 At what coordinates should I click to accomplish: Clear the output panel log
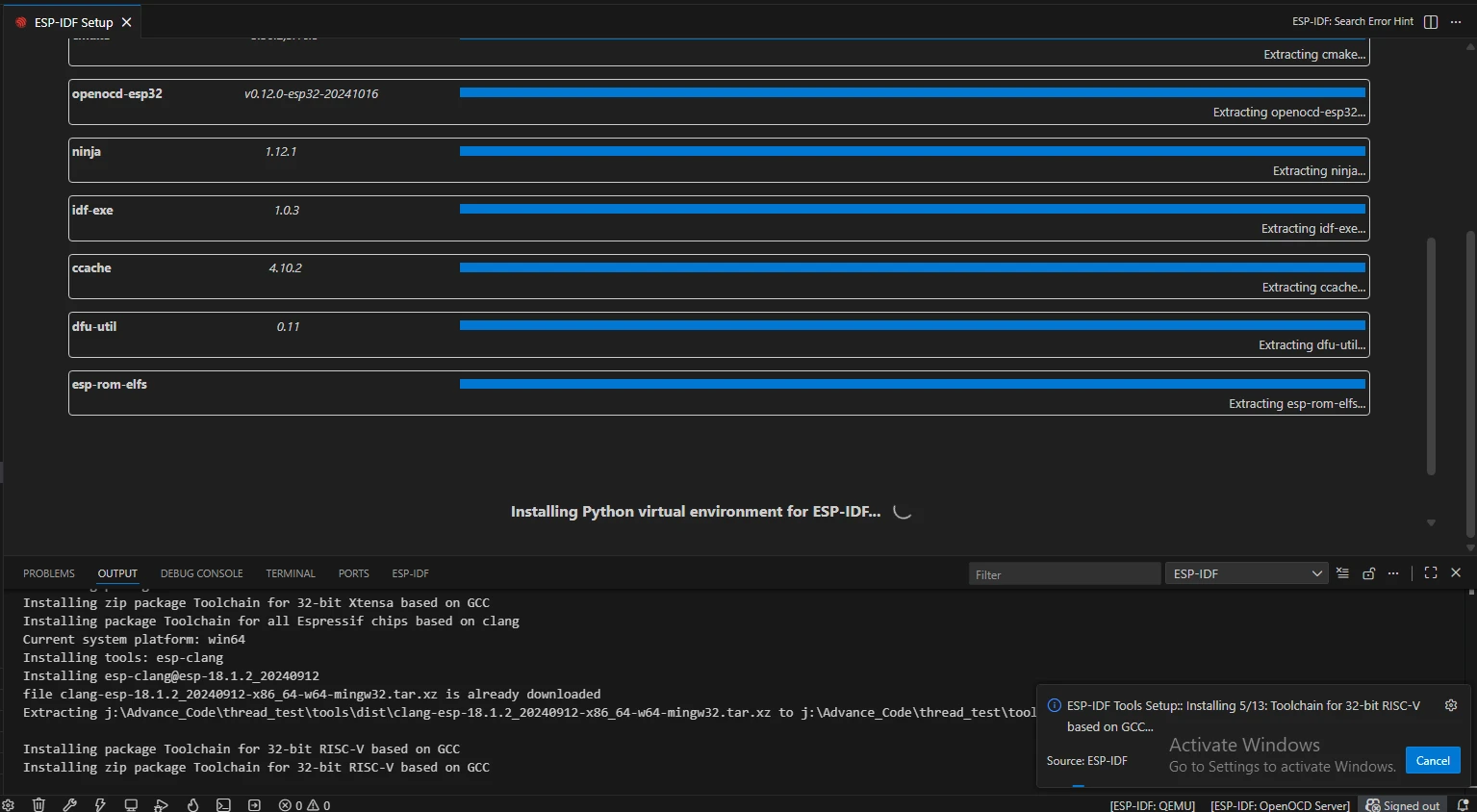tap(1342, 573)
